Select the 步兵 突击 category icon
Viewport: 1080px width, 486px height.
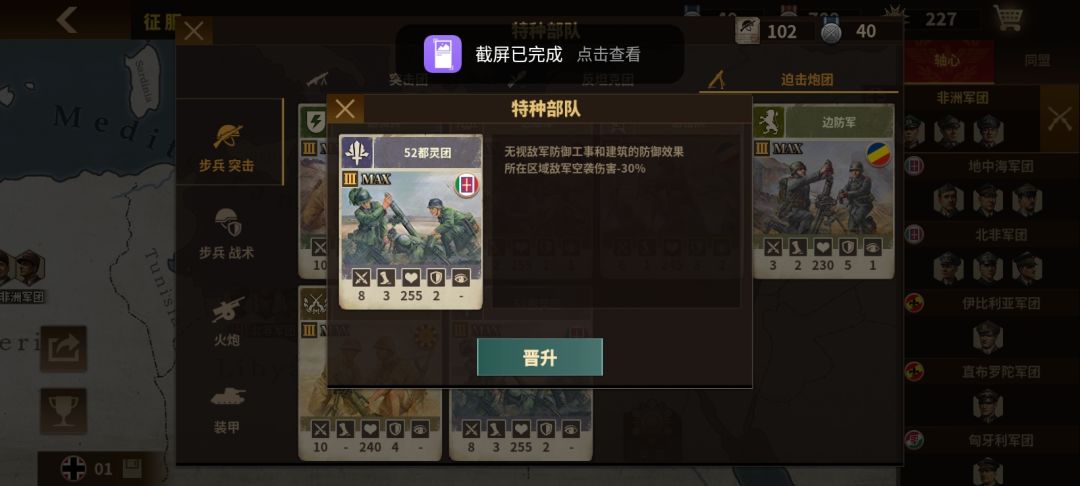coord(228,136)
